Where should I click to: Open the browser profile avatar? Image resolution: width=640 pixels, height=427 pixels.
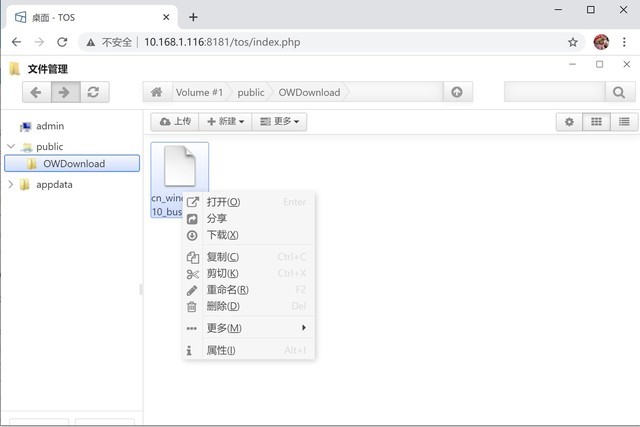coord(601,42)
